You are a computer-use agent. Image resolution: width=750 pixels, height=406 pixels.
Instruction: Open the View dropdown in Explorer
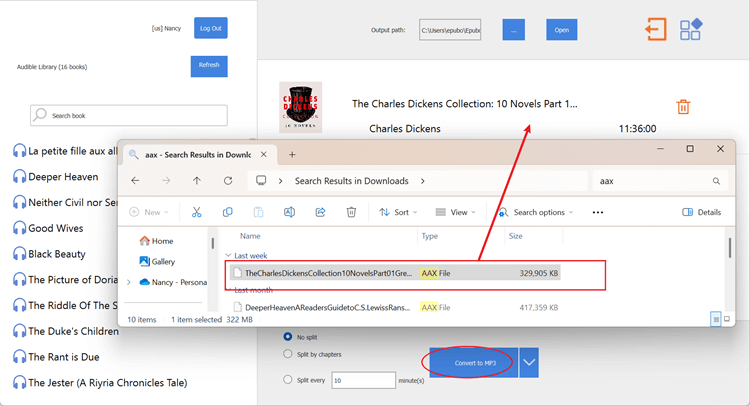pos(455,212)
